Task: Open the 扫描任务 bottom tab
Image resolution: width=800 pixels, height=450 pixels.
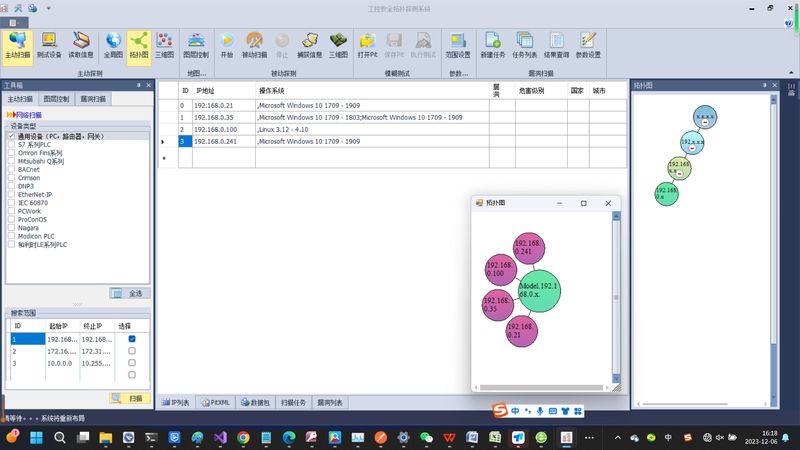Action: click(x=293, y=403)
